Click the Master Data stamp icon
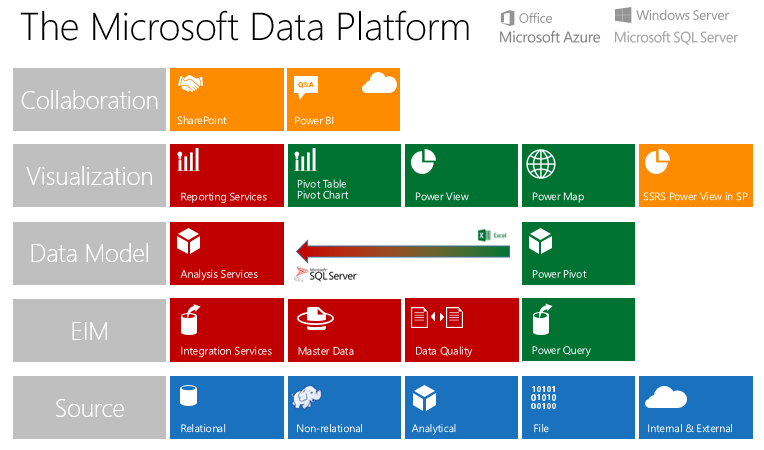 click(308, 318)
